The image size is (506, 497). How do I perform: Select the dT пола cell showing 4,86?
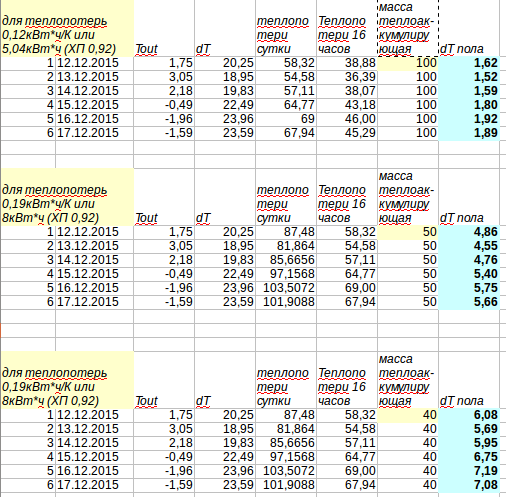pos(469,232)
